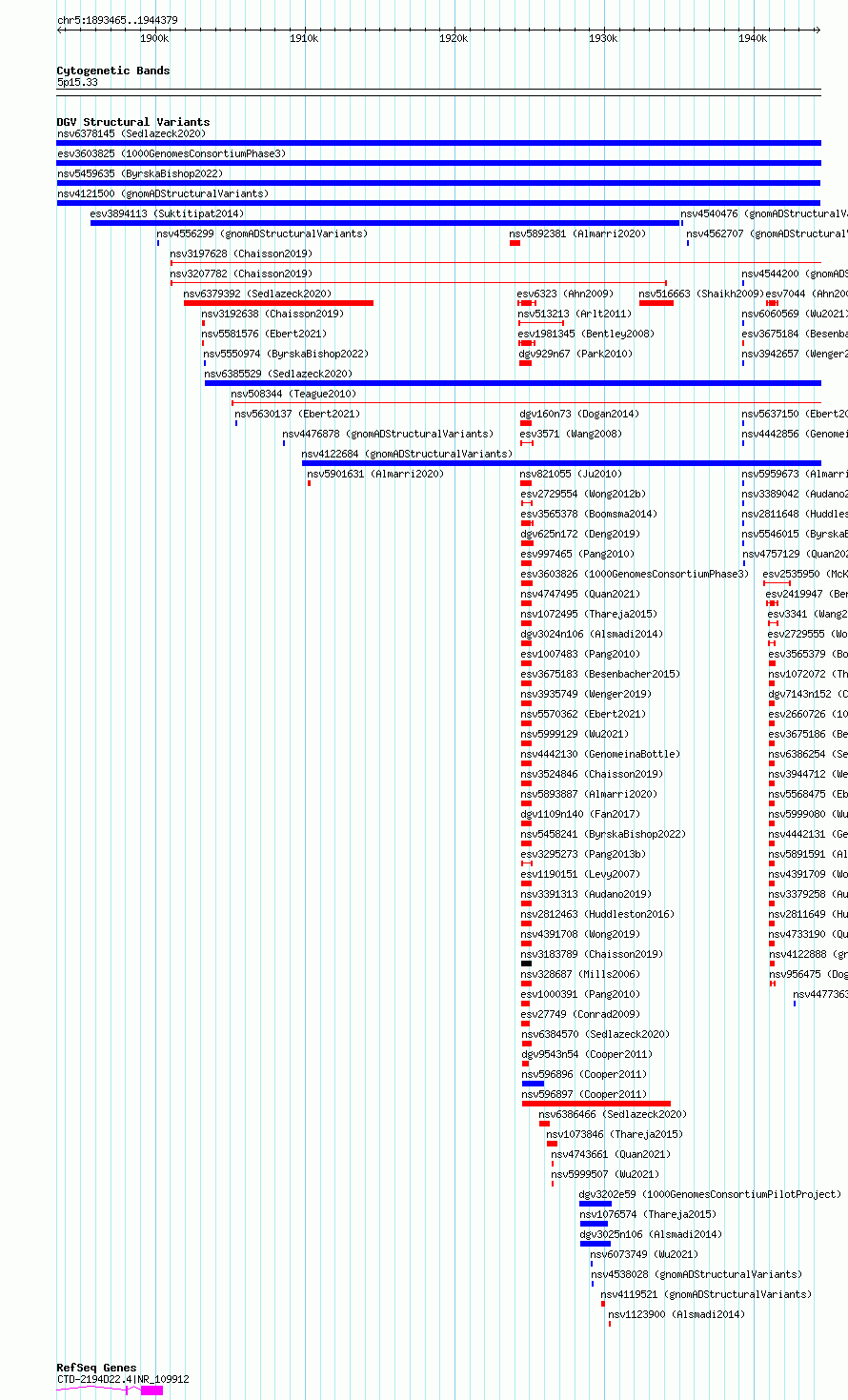Click red block under nsv5892381 (Almarri2020)
Screen dimensions: 848x1400
[515, 243]
